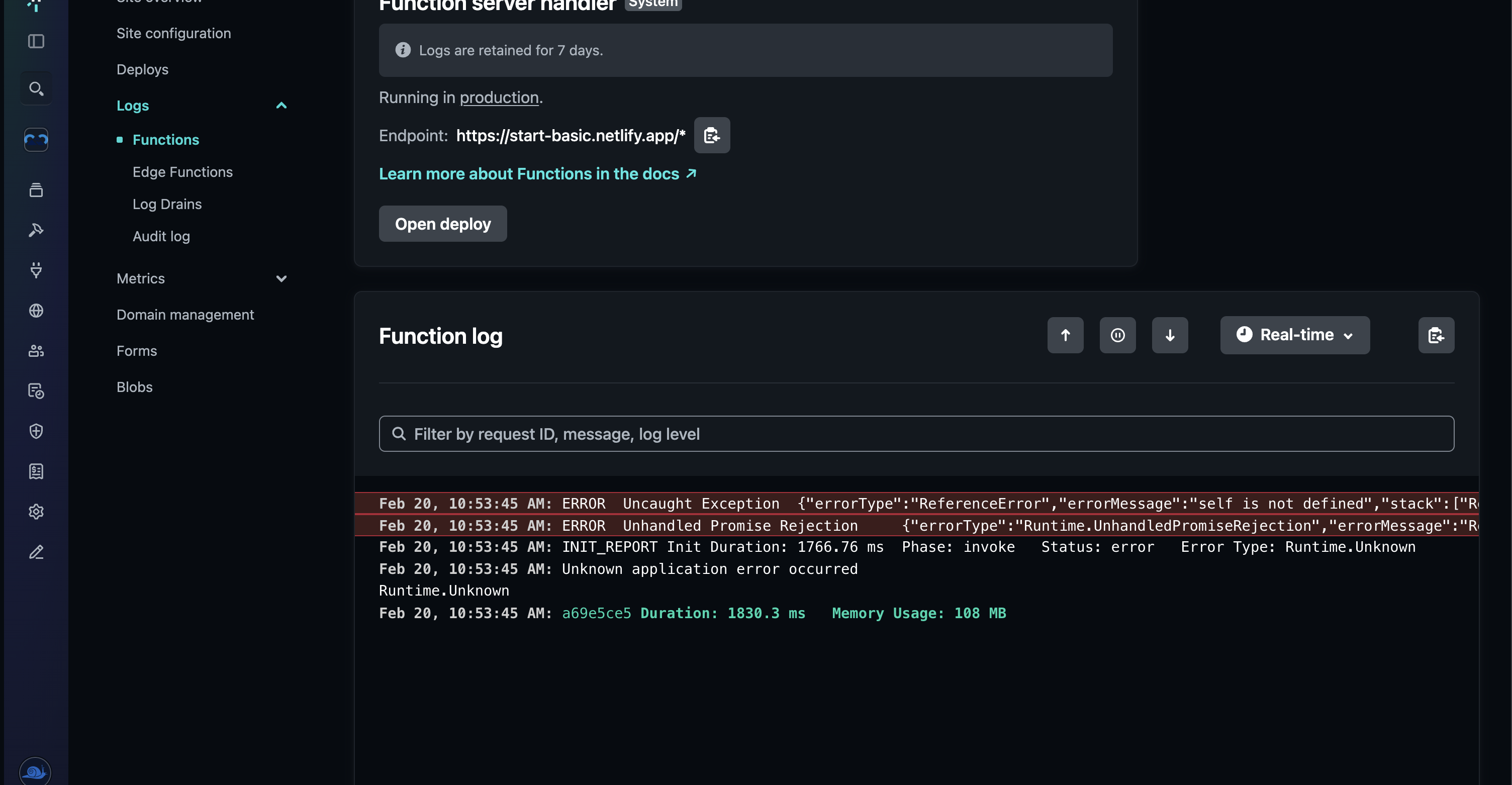
Task: Jump to top of function log
Action: click(x=1065, y=335)
